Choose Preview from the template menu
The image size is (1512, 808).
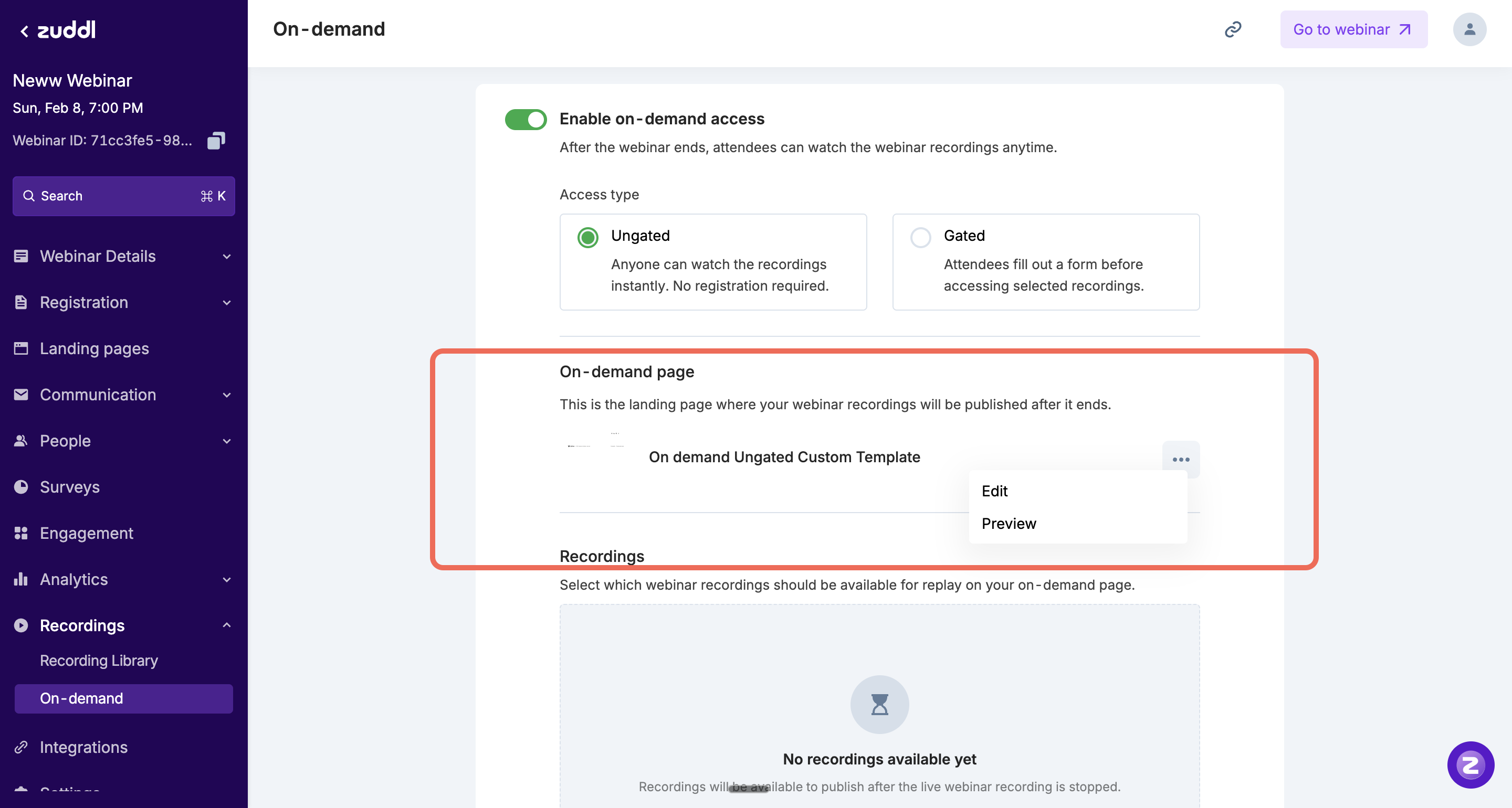(1009, 523)
